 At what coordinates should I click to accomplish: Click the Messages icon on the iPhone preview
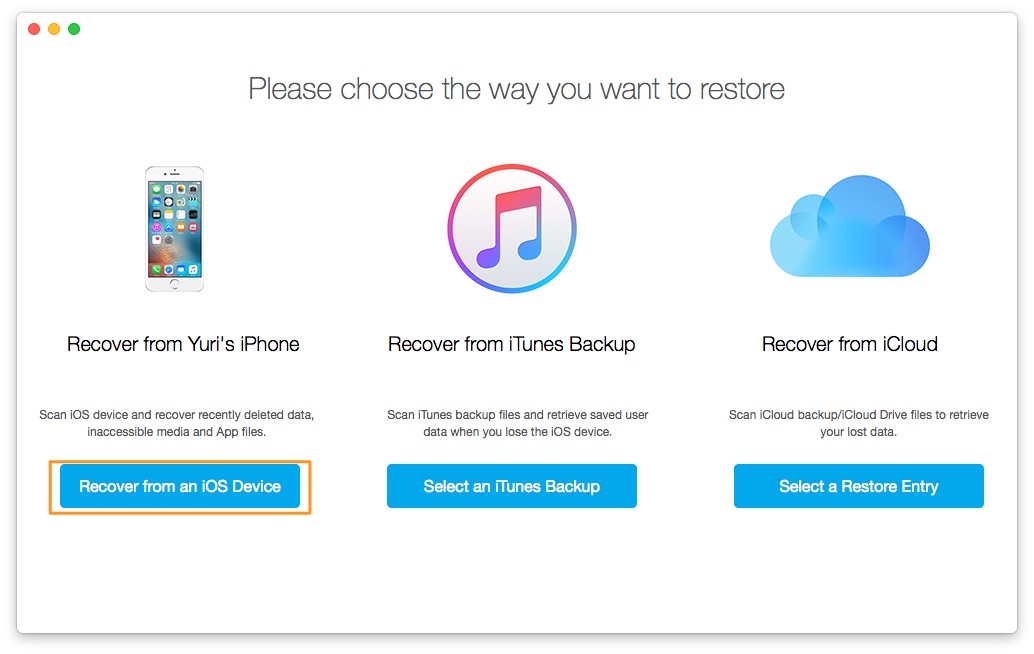(x=155, y=190)
